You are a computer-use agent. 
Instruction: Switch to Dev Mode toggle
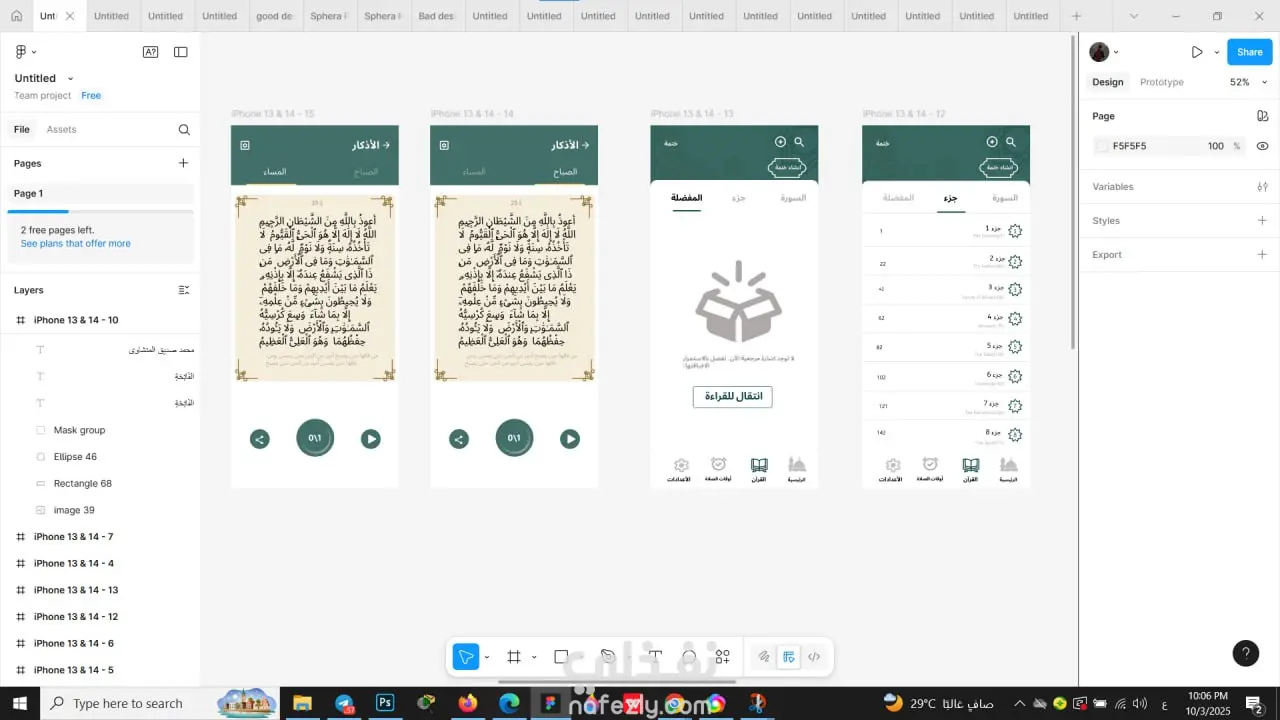pyautogui.click(x=814, y=657)
